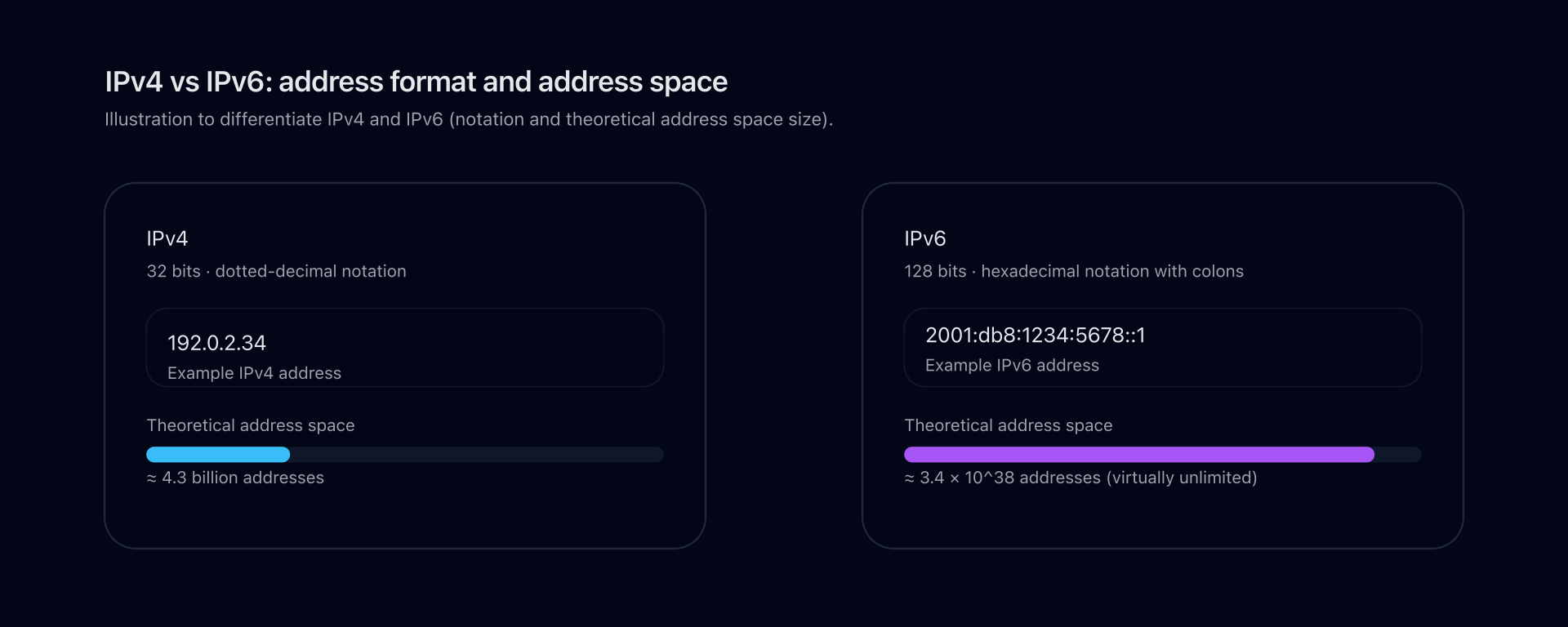This screenshot has height=627, width=1568.
Task: Click the IPv4 "Theoretical address space" label
Action: point(250,425)
